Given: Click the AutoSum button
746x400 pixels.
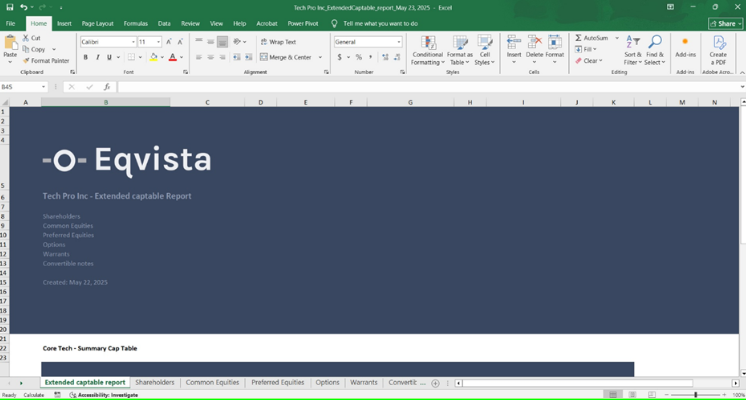Looking at the screenshot, I should (x=591, y=38).
